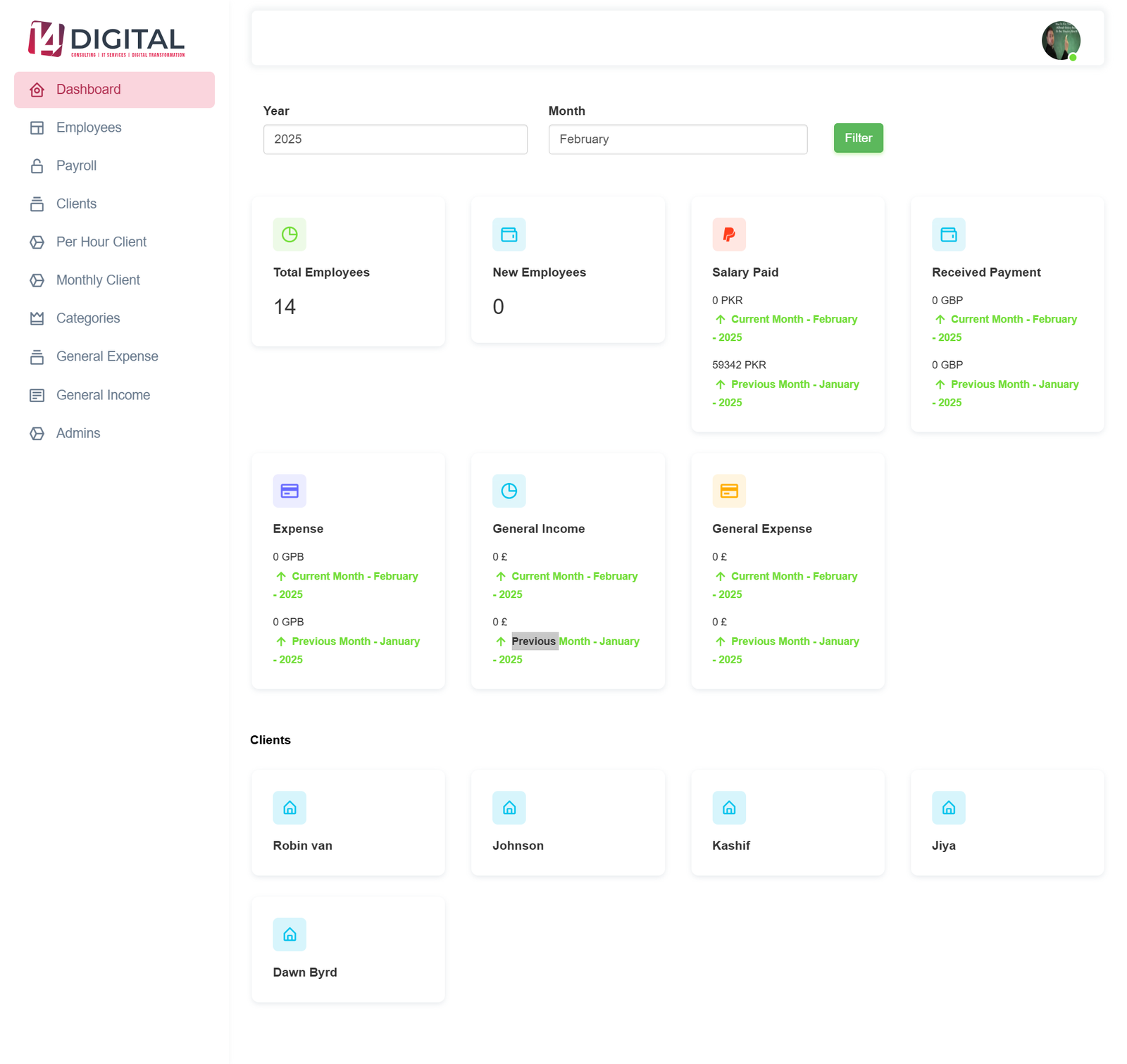1127x1064 pixels.
Task: Open the Robin van client name
Action: point(302,846)
